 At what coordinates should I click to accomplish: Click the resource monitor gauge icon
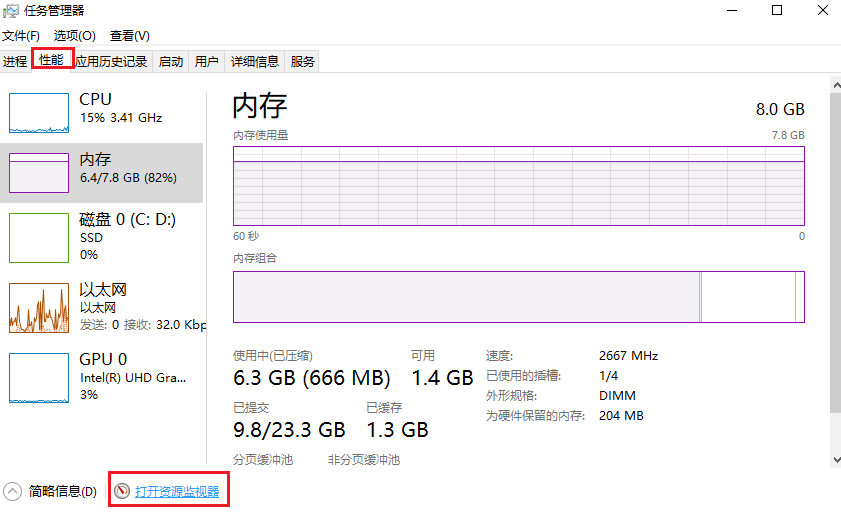point(122,491)
